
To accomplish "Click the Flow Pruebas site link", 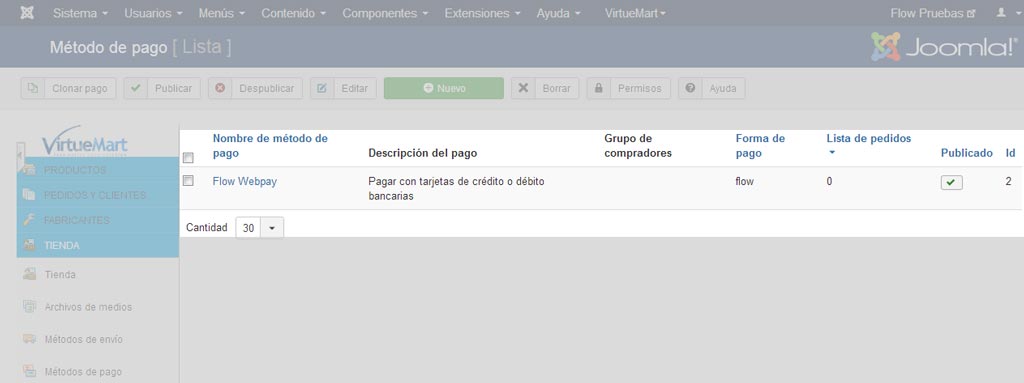I will [933, 13].
